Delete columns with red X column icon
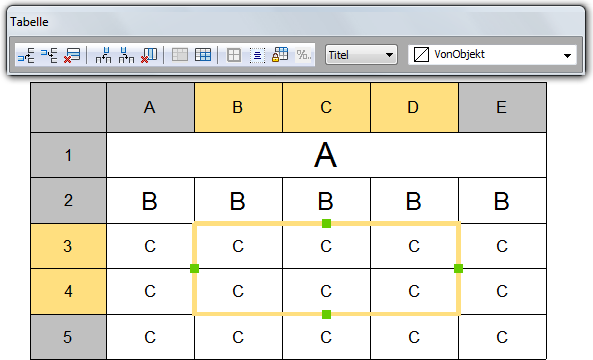The height and width of the screenshot is (360, 593). [149, 55]
